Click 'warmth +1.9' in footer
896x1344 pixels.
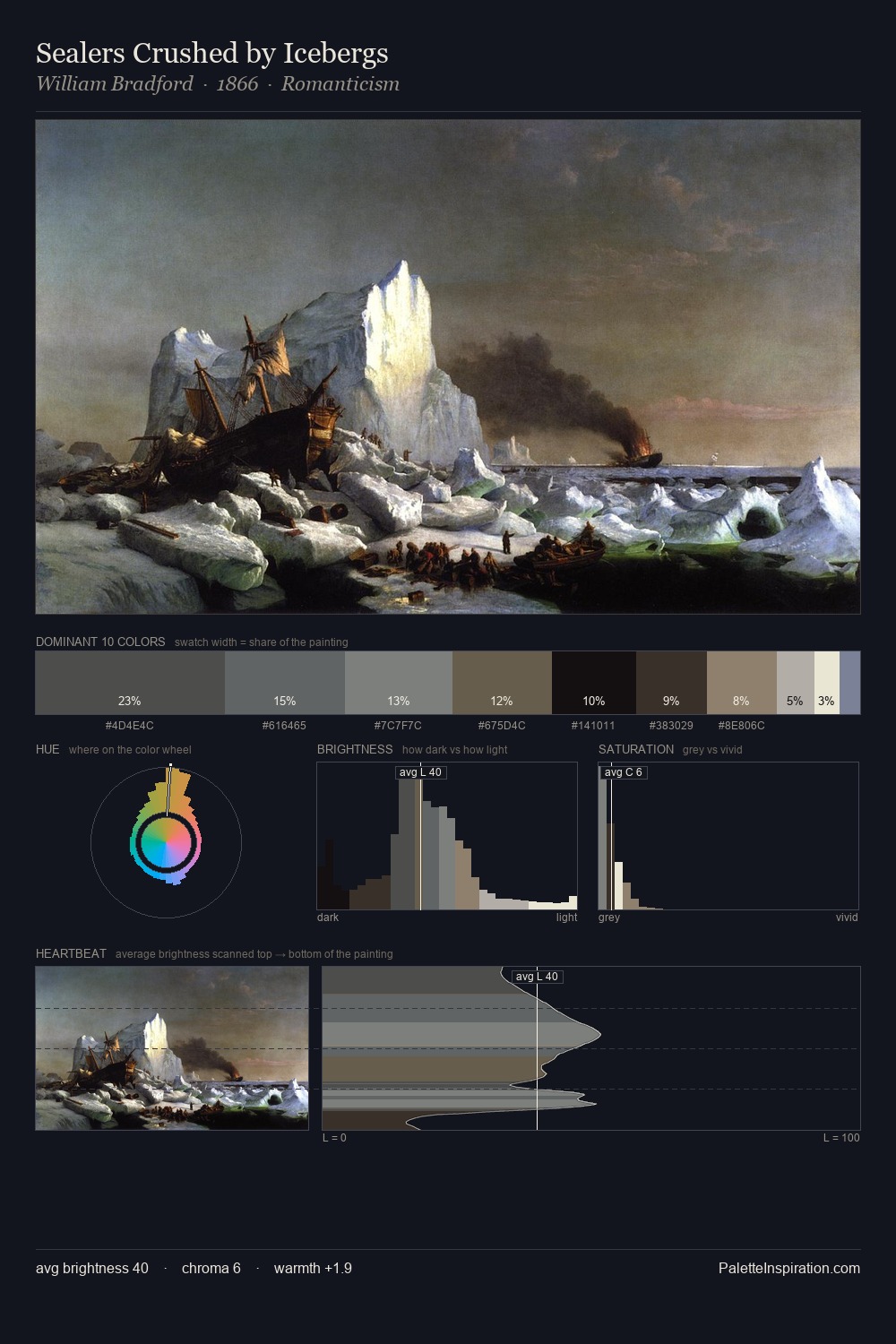pos(313,1269)
